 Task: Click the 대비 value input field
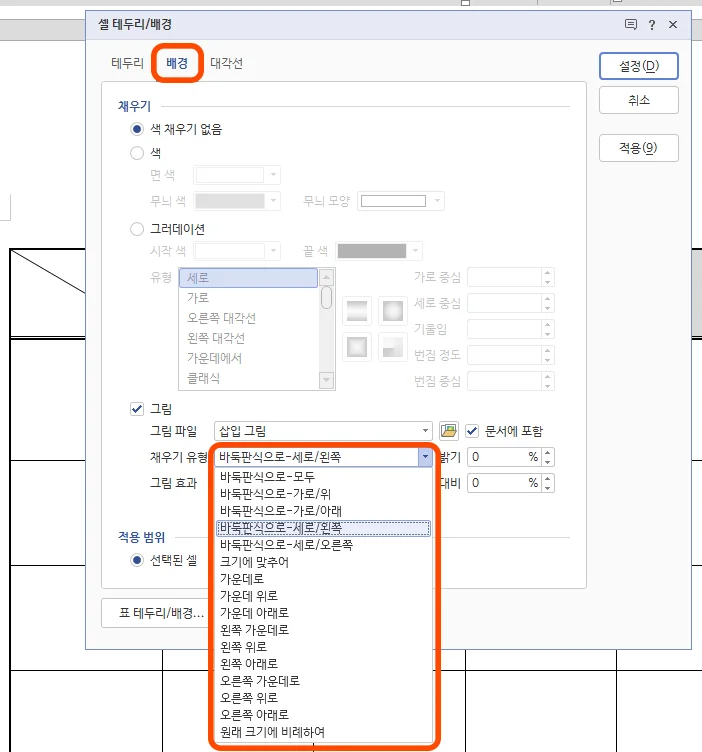click(x=504, y=482)
